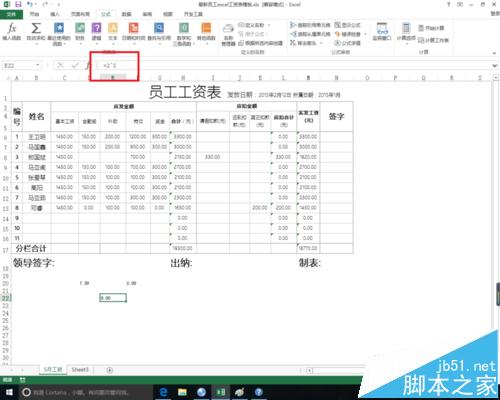
Task: Click inside the formula bar input
Action: [x=293, y=65]
